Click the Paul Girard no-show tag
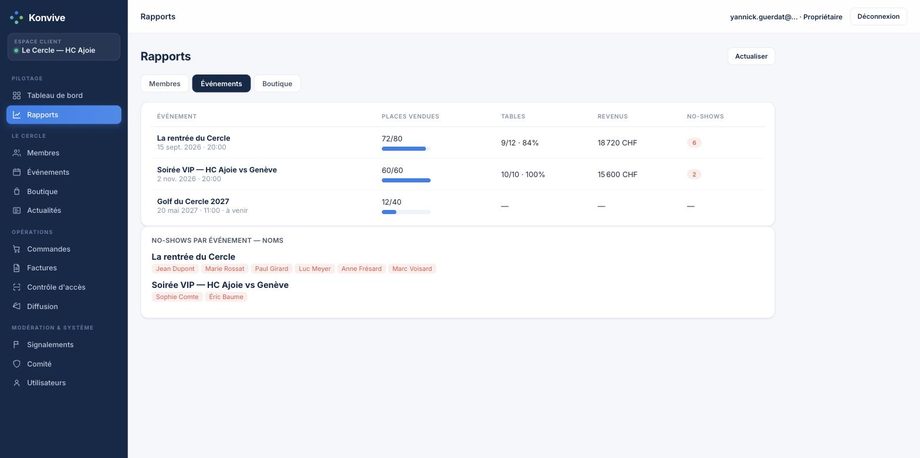Image resolution: width=920 pixels, height=458 pixels. (272, 269)
